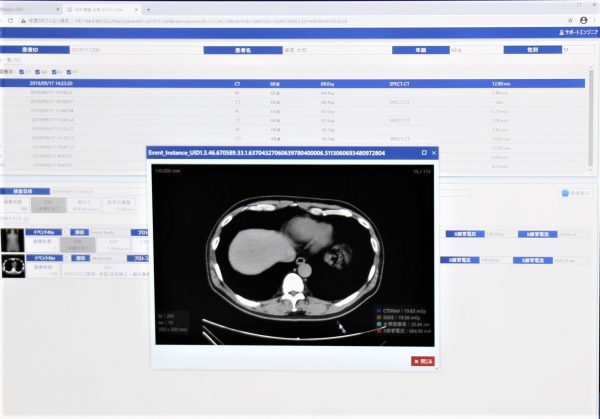Click the browser bookmark star icon
This screenshot has width=600, height=419.
(x=568, y=19)
